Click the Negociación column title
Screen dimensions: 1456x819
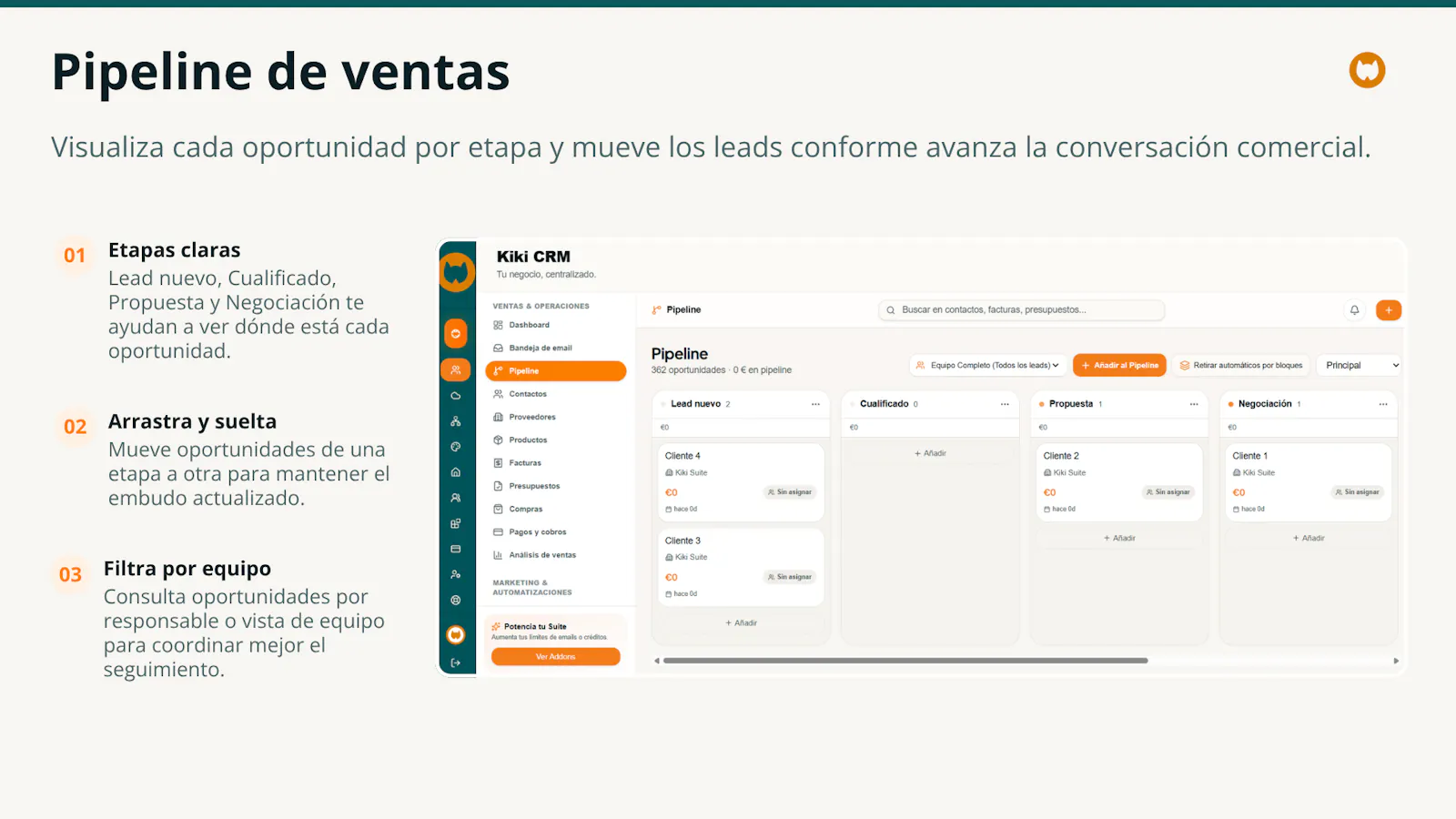[x=1265, y=404]
